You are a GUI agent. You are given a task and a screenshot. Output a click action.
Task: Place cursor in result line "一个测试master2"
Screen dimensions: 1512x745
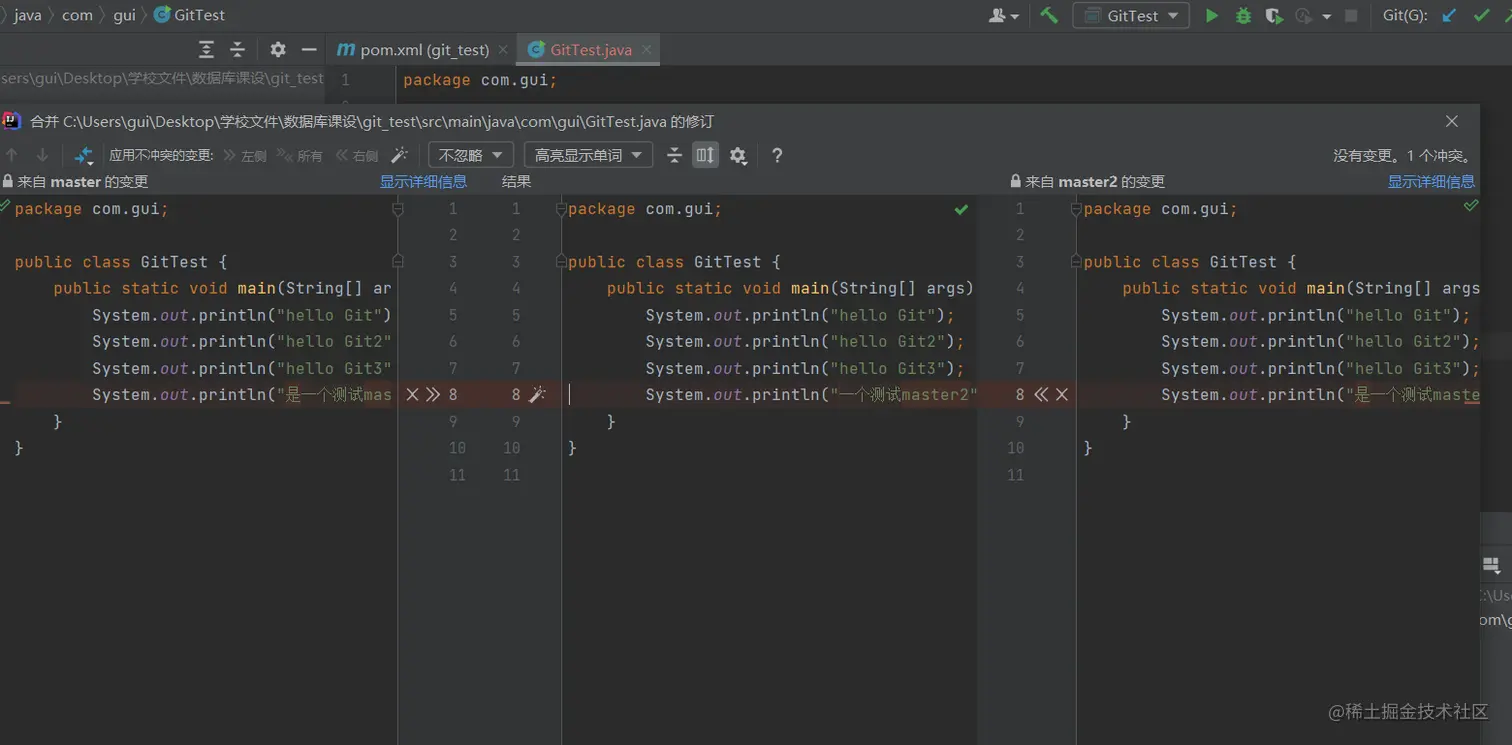811,395
